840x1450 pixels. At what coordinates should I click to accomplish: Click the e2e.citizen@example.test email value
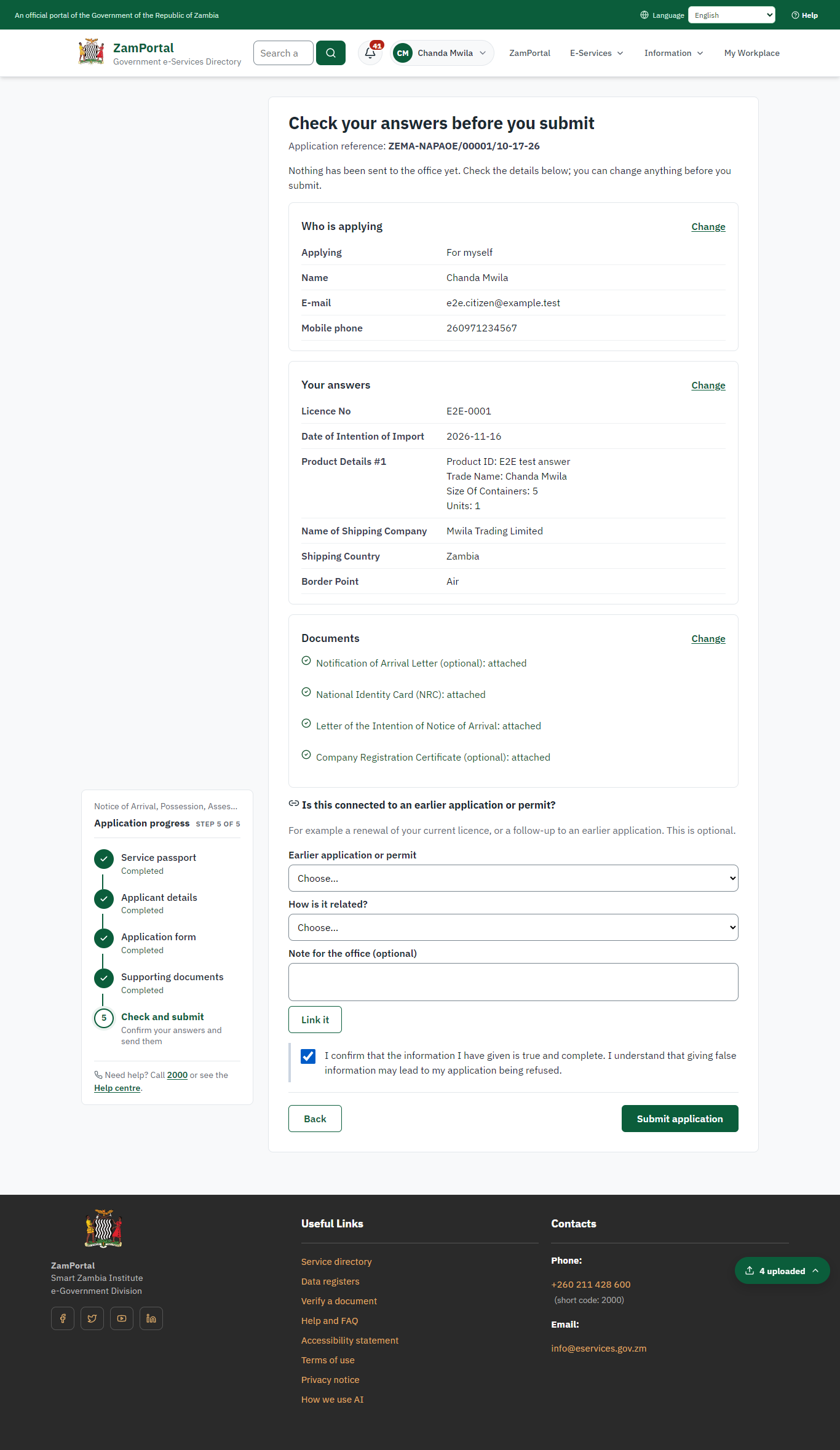pyautogui.click(x=503, y=303)
